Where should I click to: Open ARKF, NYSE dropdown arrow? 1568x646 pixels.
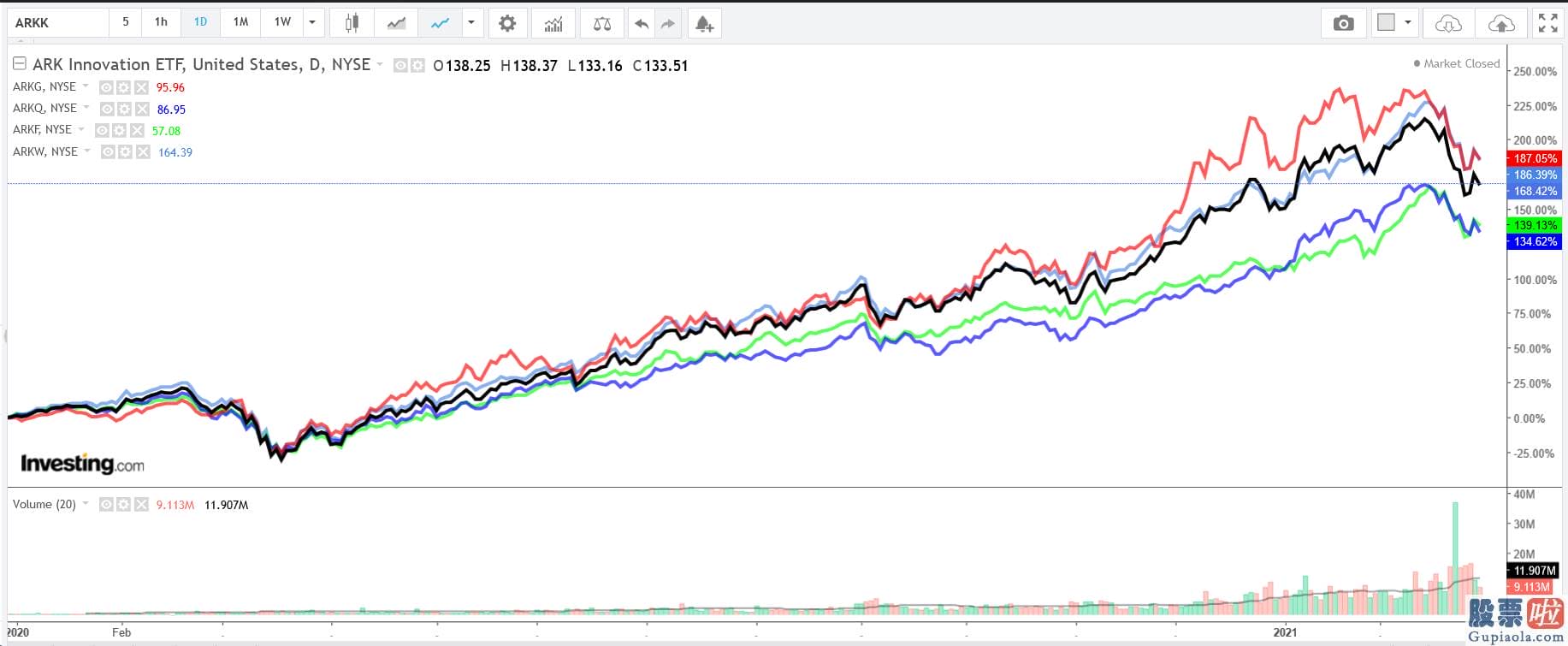point(81,129)
